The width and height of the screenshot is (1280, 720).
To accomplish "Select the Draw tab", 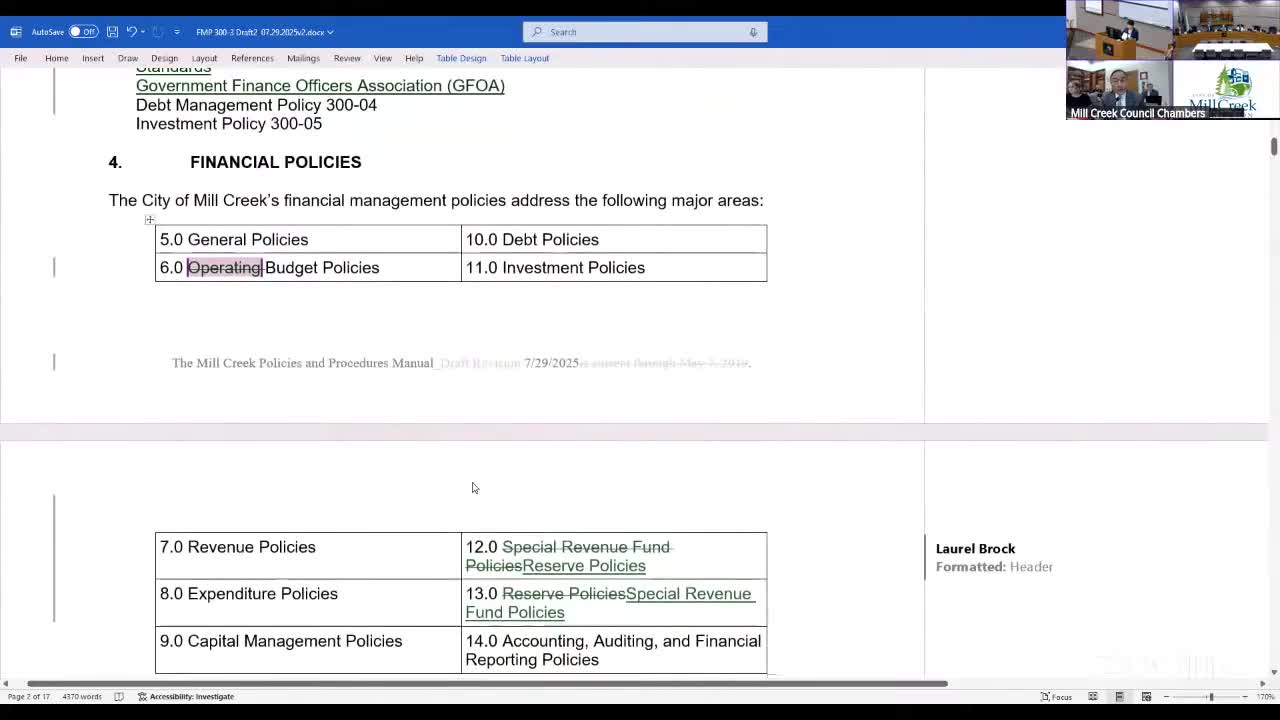I will [128, 58].
